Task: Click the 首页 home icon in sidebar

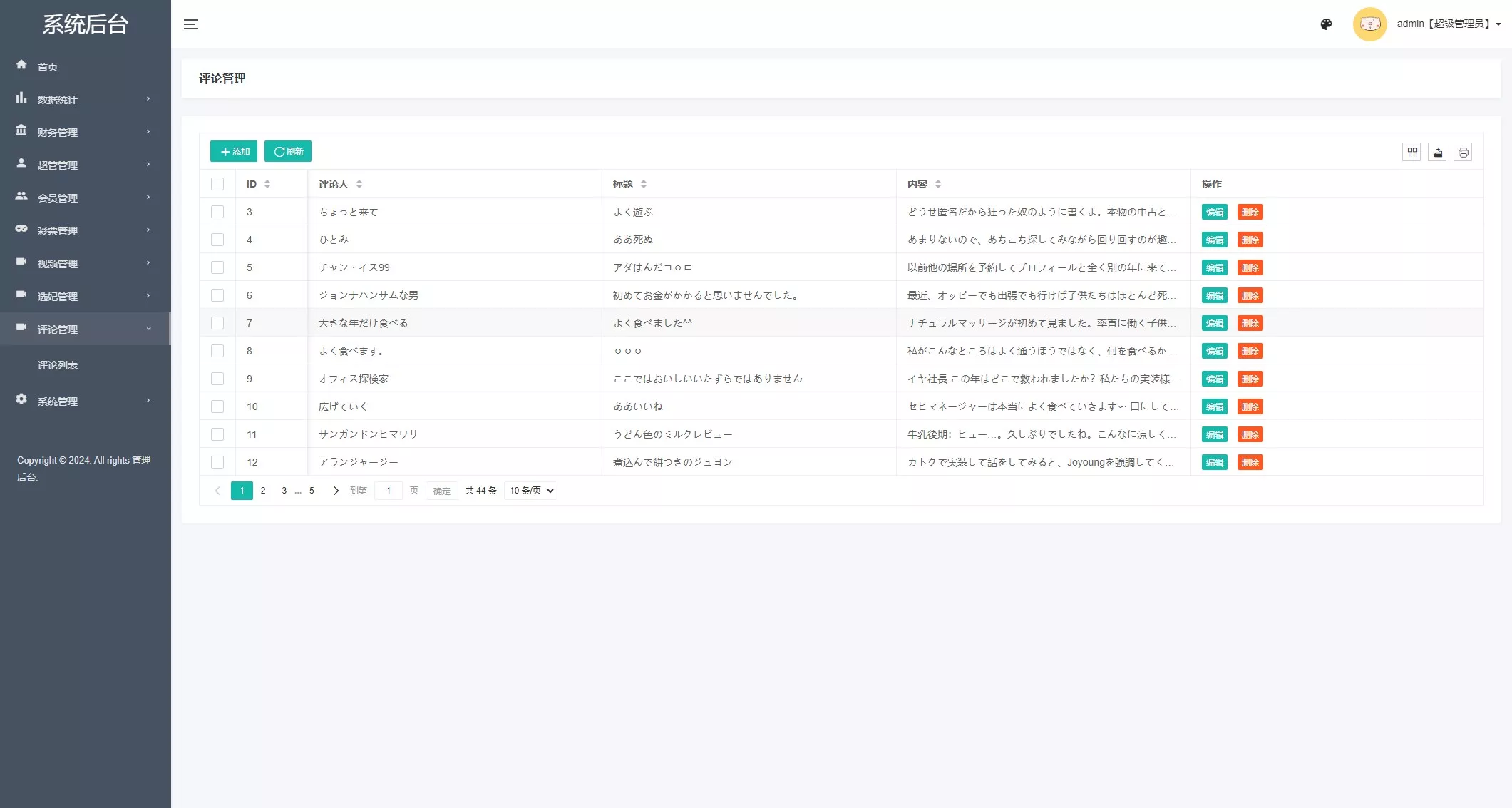Action: click(x=21, y=66)
